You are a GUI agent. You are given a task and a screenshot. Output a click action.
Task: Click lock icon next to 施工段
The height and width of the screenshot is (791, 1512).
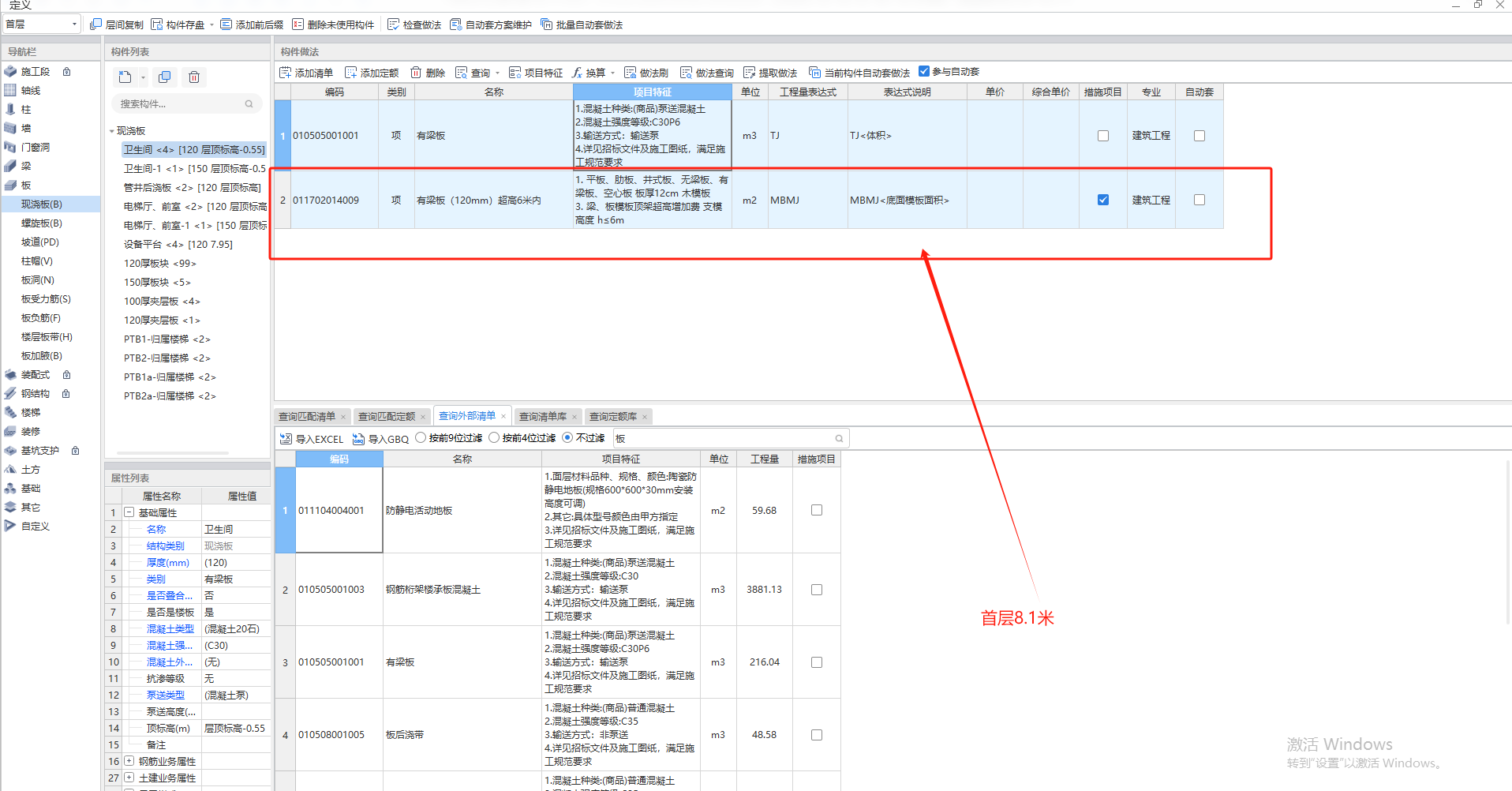coord(67,71)
